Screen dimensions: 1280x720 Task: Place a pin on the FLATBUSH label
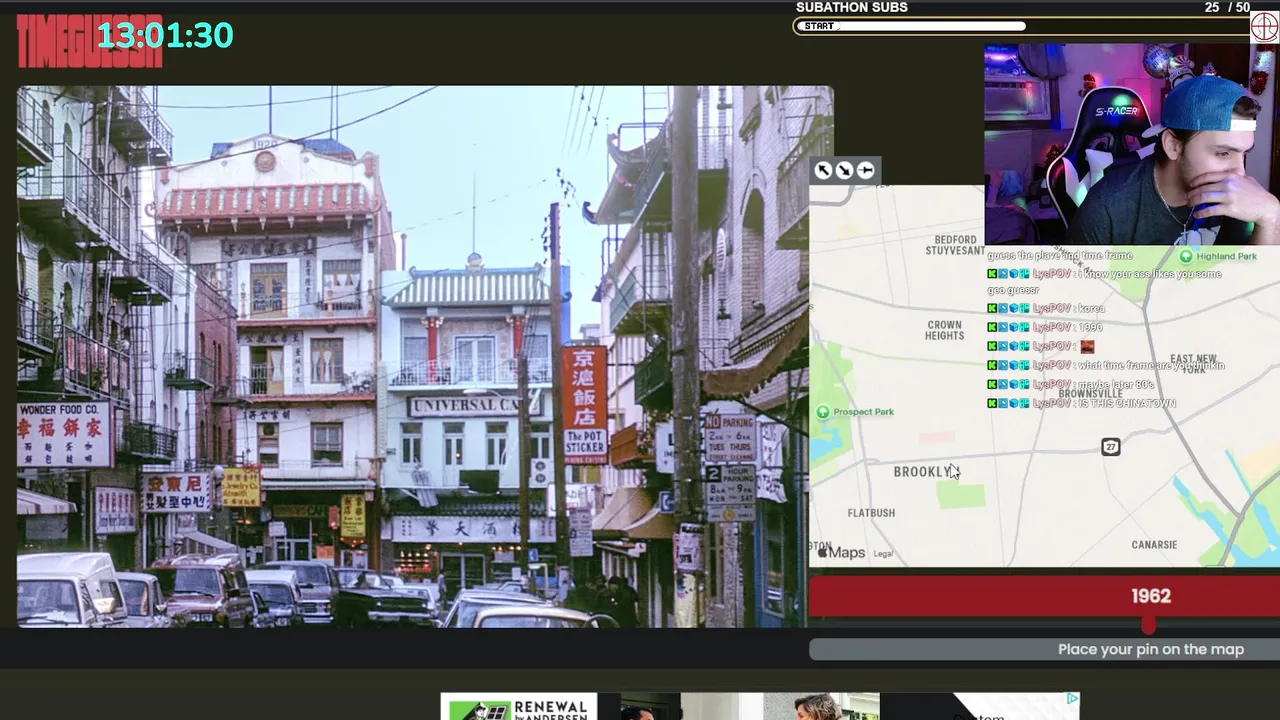point(871,513)
